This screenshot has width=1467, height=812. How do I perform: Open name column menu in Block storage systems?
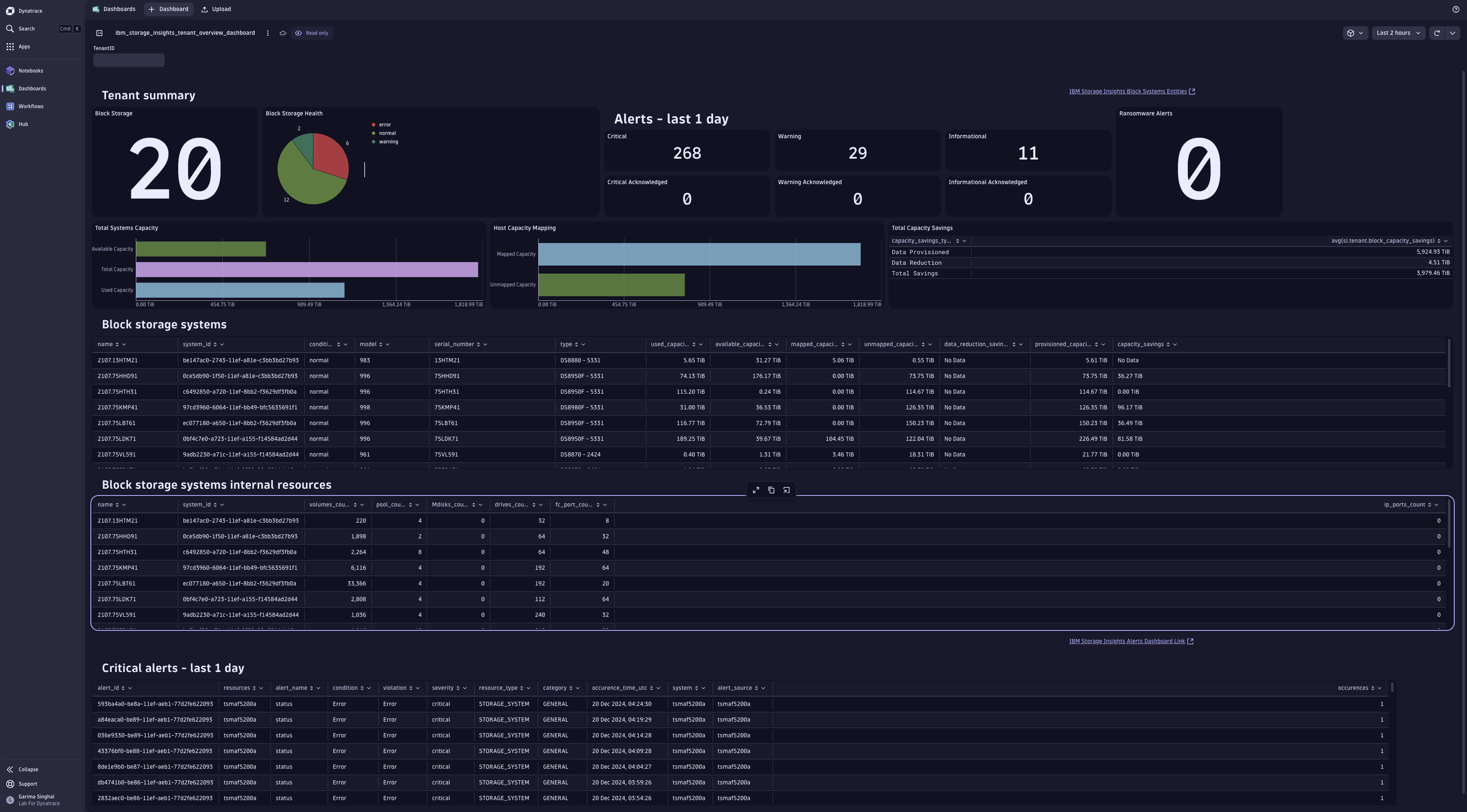pyautogui.click(x=124, y=345)
